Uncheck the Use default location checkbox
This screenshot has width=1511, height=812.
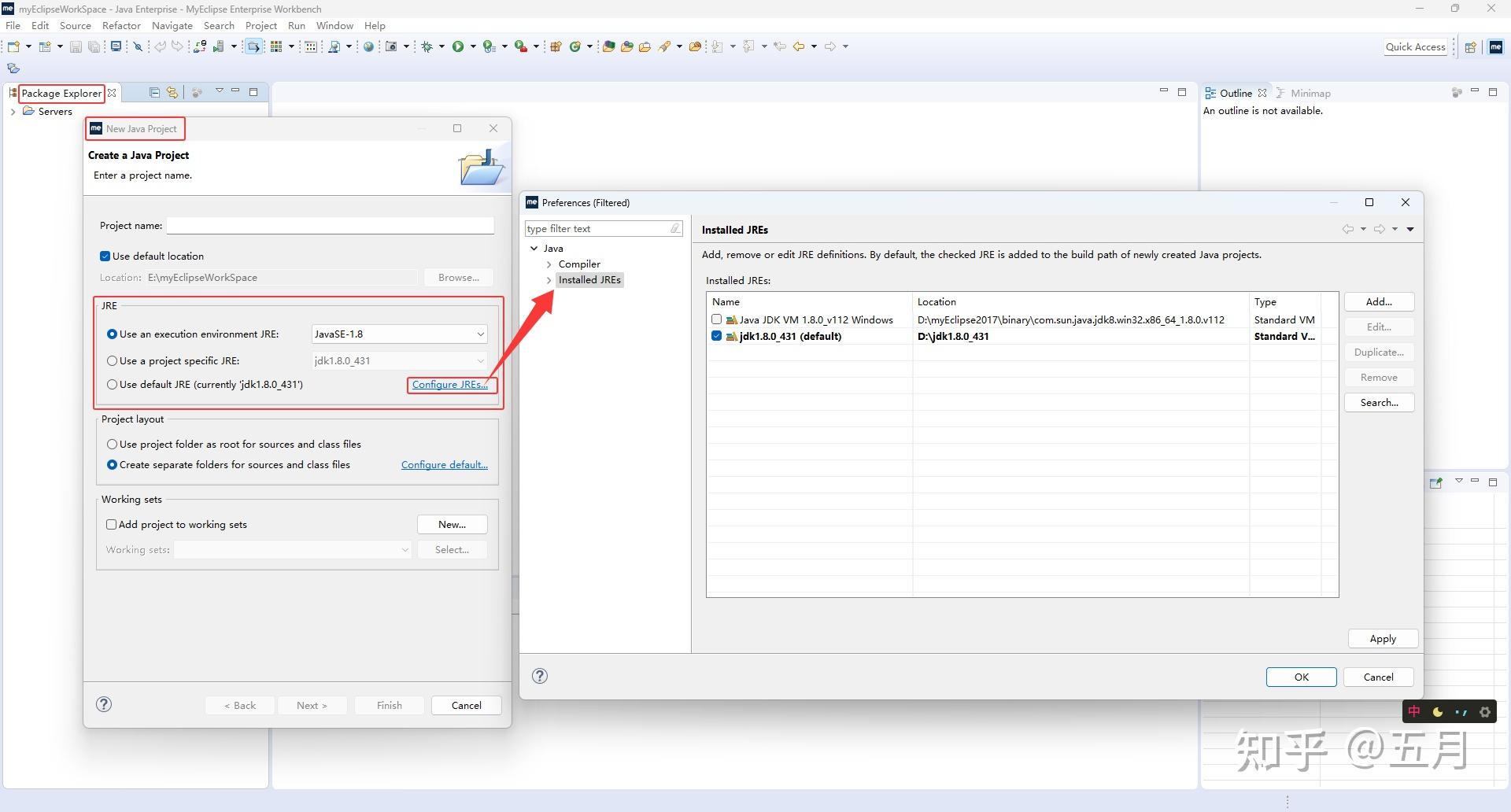click(x=105, y=256)
